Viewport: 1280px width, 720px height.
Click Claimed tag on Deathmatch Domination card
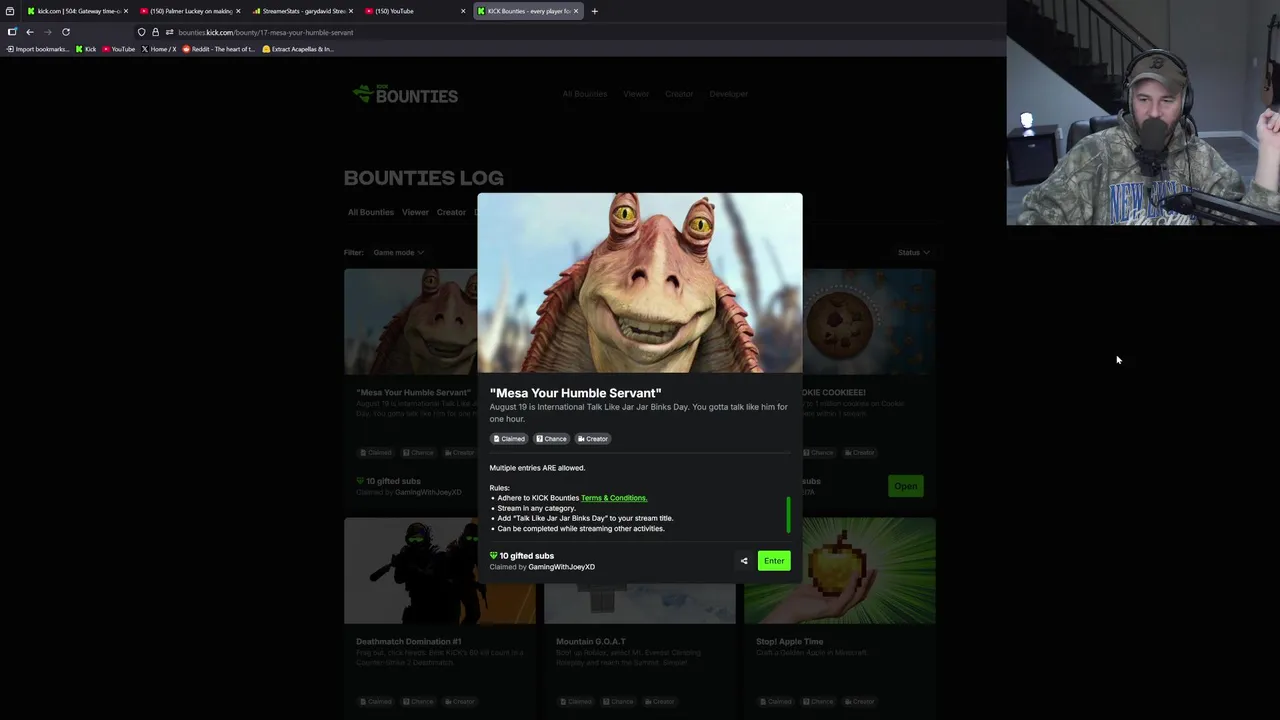(x=376, y=702)
